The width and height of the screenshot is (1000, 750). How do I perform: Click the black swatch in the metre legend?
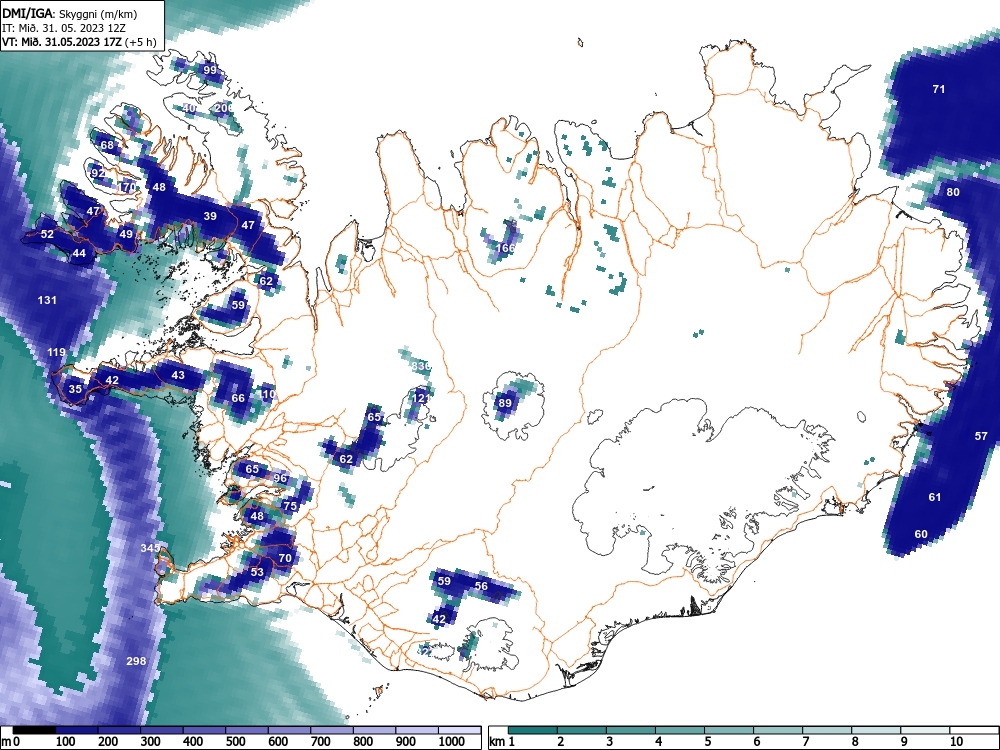click(x=34, y=730)
